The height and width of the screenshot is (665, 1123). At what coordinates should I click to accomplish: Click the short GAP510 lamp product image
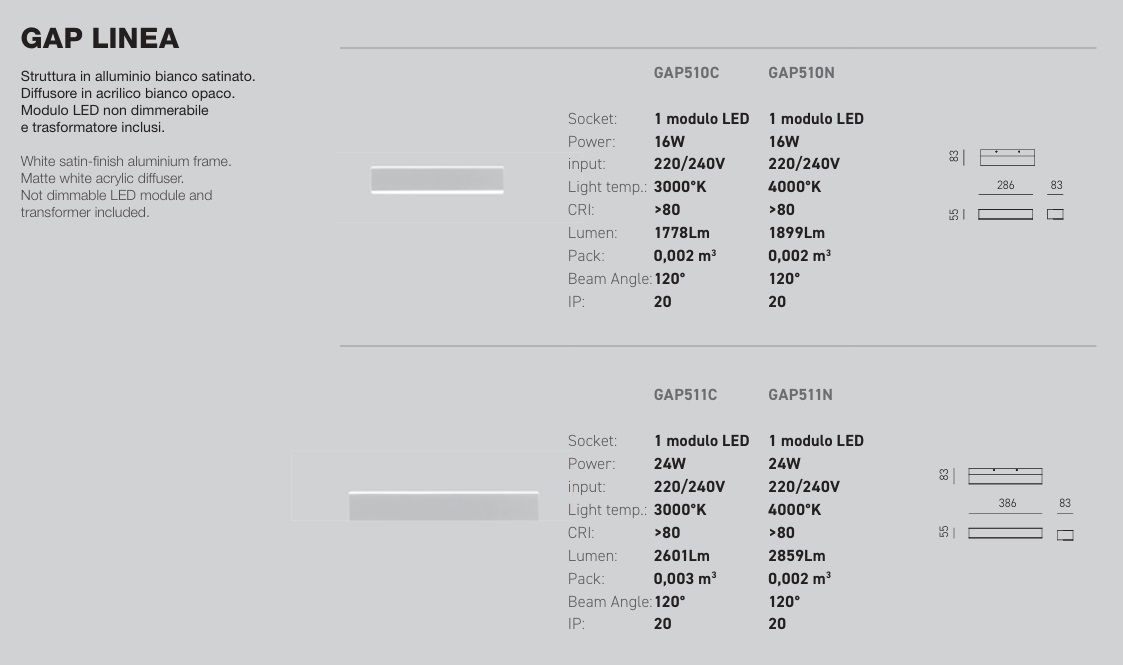[x=437, y=180]
